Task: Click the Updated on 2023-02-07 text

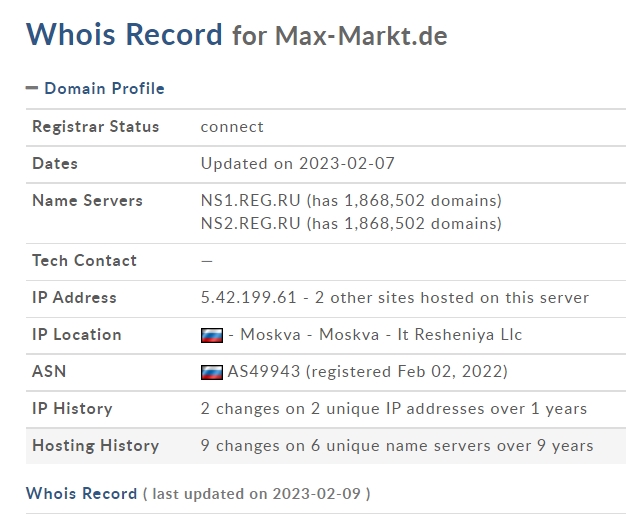Action: tap(297, 164)
